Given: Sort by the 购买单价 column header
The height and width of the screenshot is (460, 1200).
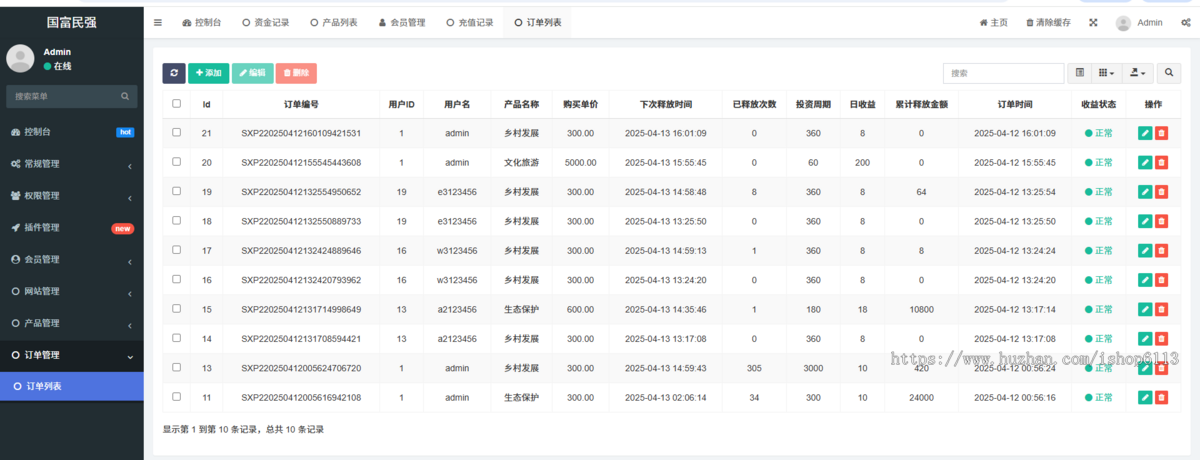Looking at the screenshot, I should pyautogui.click(x=580, y=104).
